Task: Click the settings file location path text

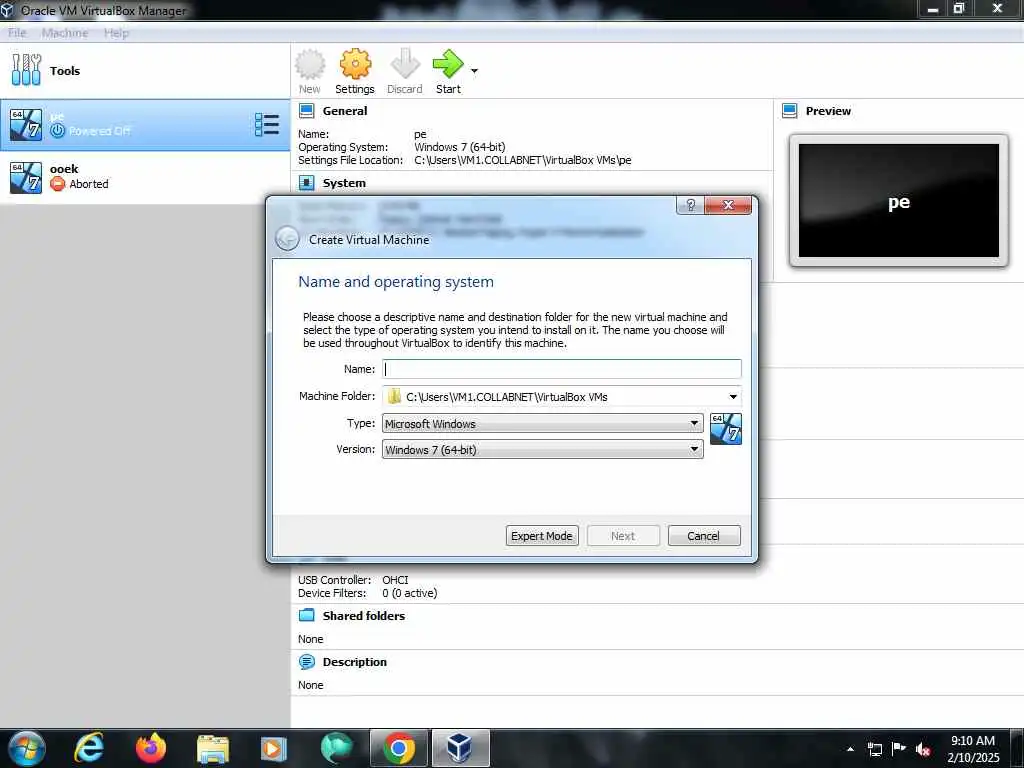Action: [x=522, y=160]
